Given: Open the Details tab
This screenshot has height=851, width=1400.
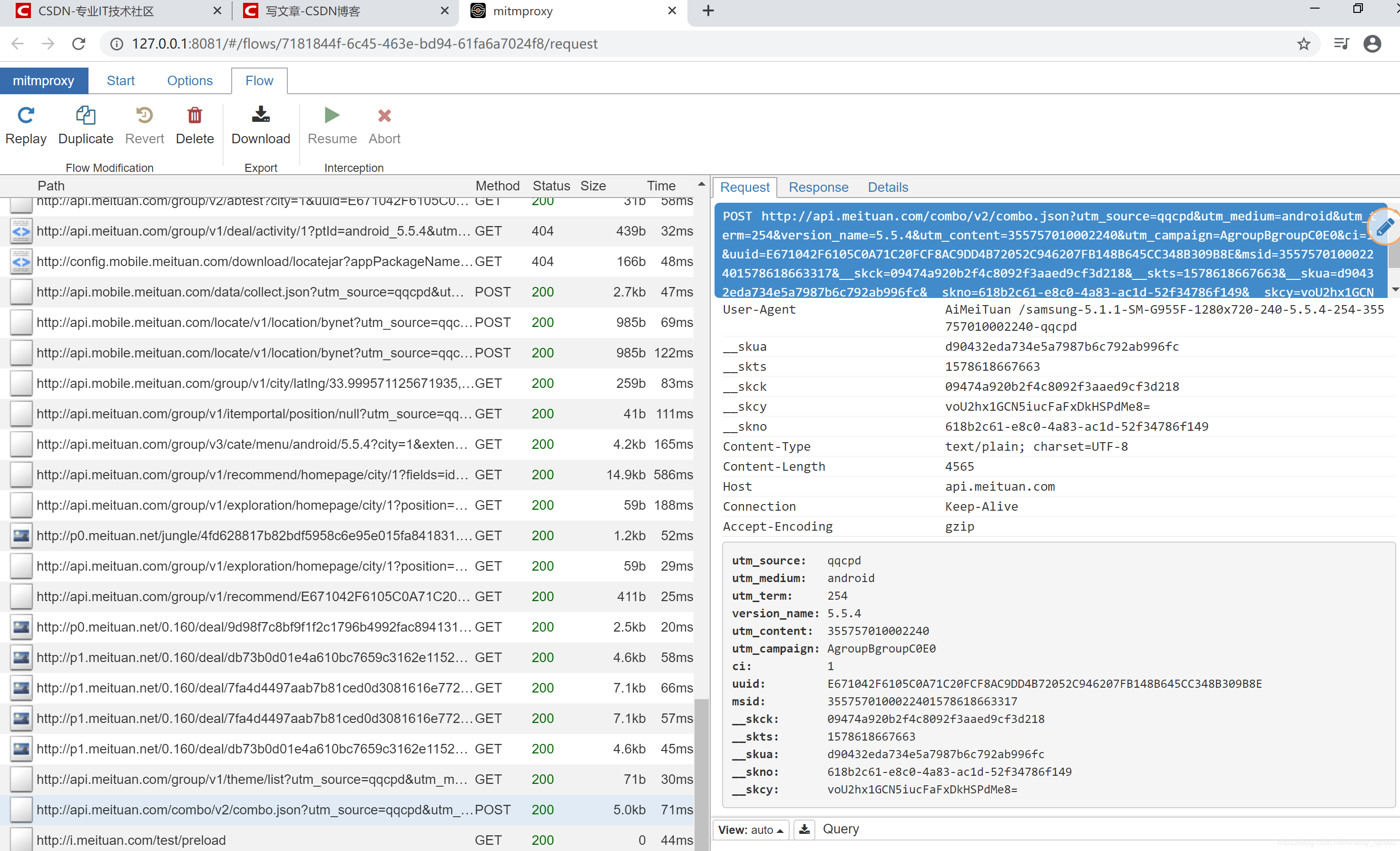Looking at the screenshot, I should (x=888, y=187).
